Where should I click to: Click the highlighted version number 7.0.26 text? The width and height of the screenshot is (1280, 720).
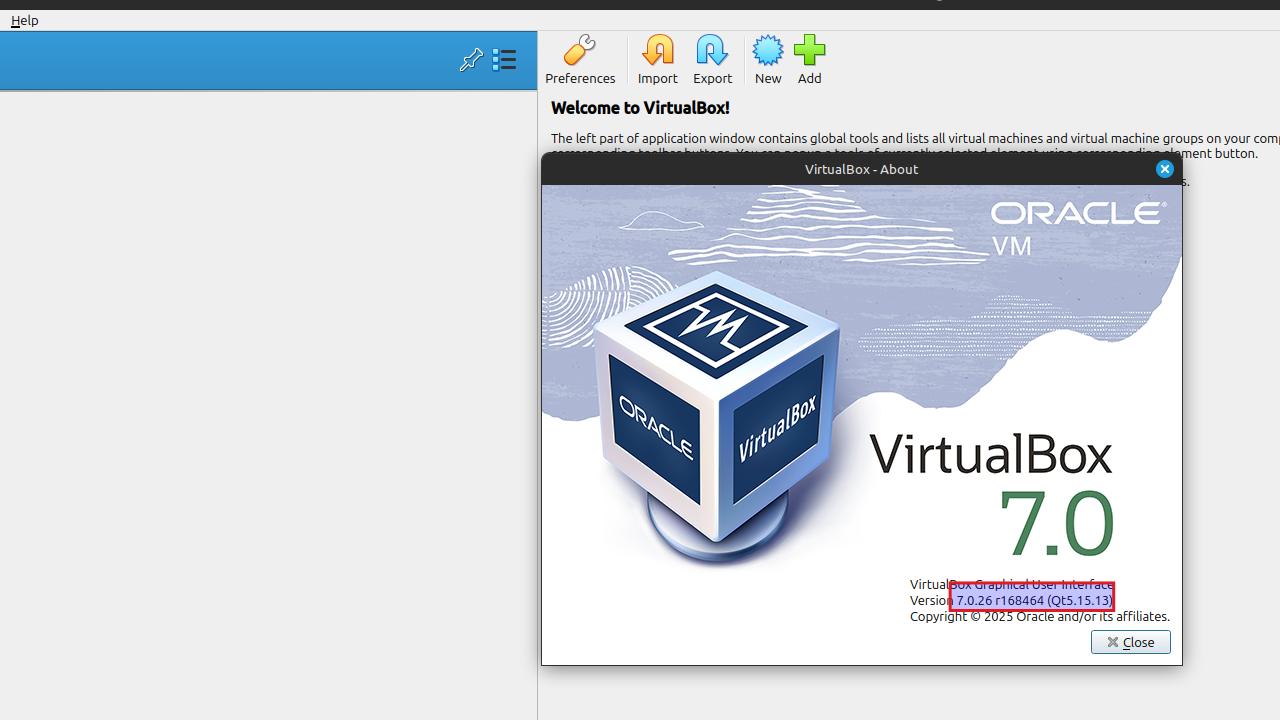click(1032, 600)
